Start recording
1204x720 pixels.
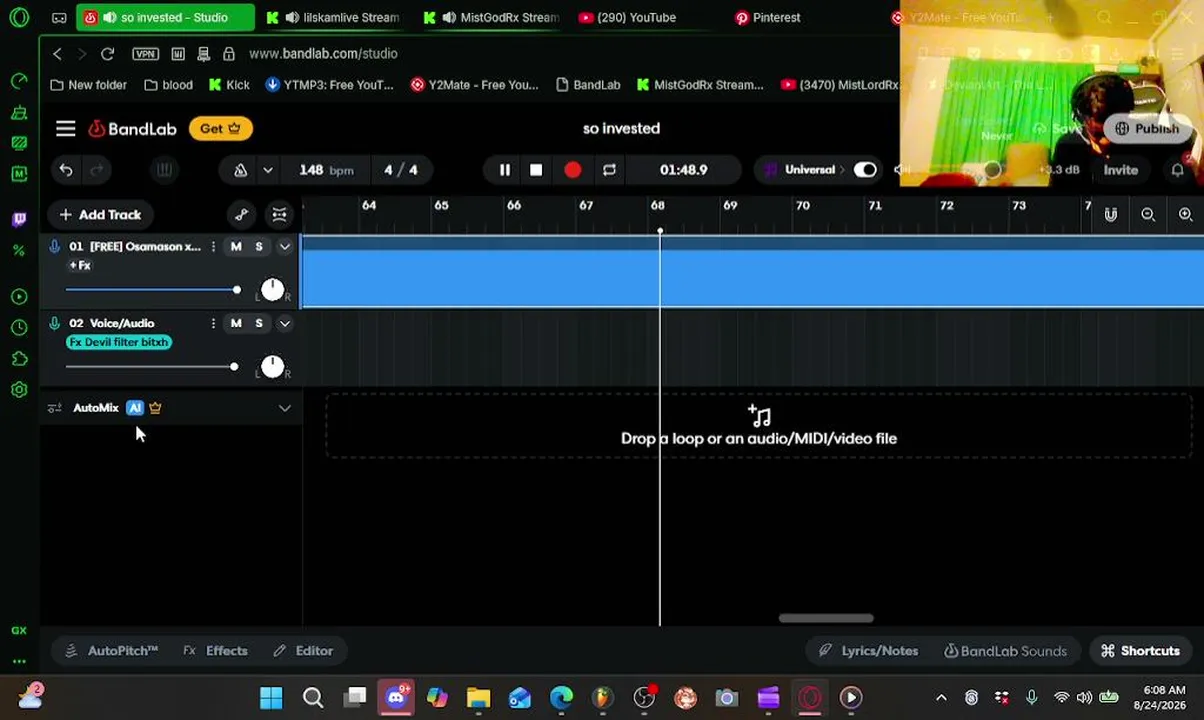(572, 170)
